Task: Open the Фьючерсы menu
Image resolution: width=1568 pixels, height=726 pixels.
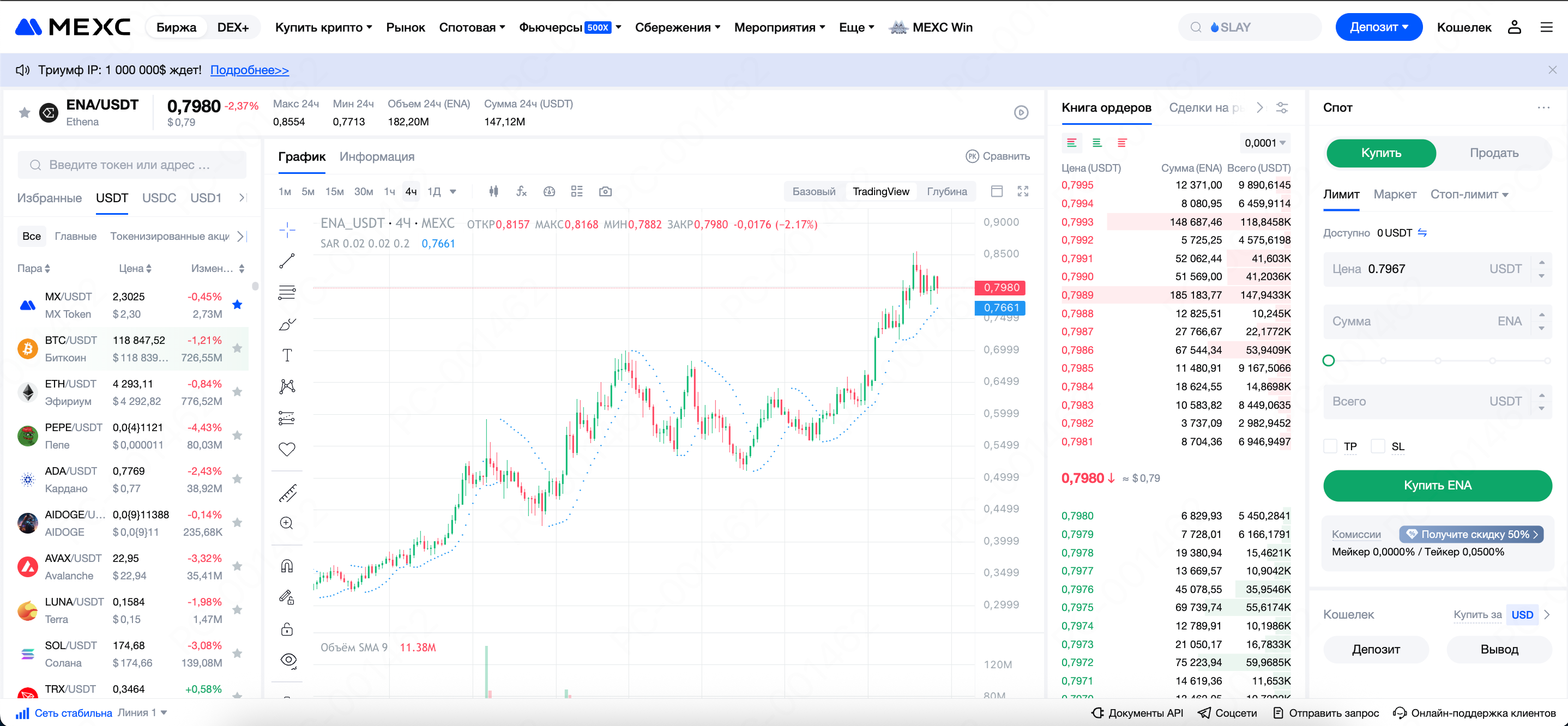Action: [x=570, y=27]
